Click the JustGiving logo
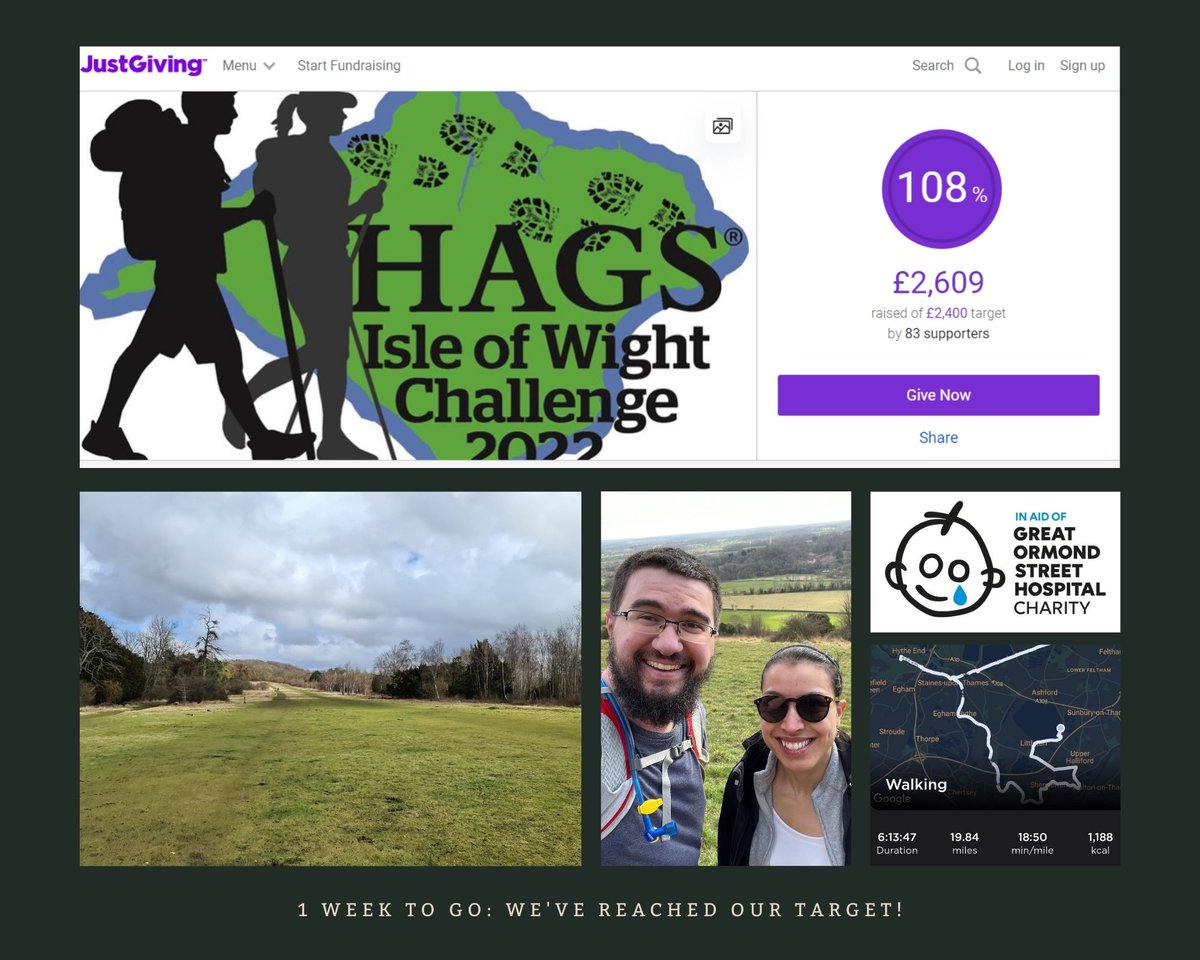 coord(144,65)
